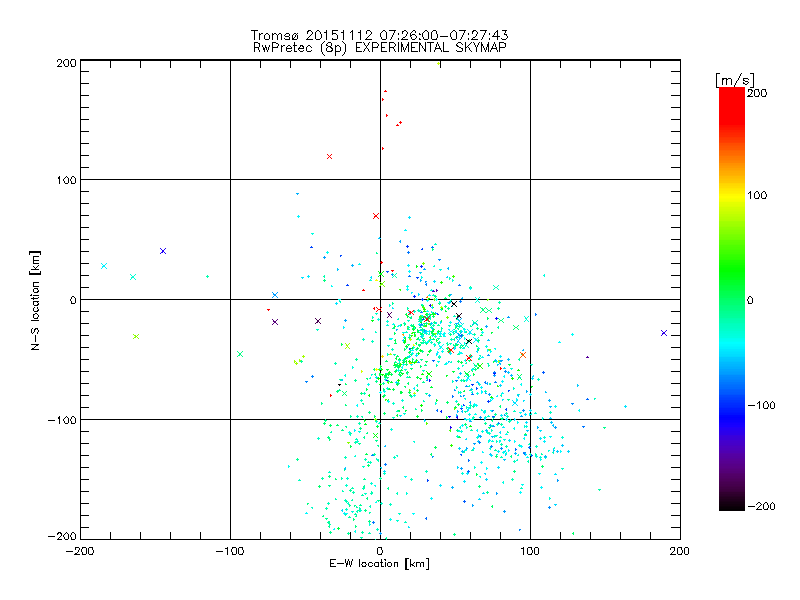
Task: Click the 'N-S location [km]' axis label
Action: tap(35, 300)
